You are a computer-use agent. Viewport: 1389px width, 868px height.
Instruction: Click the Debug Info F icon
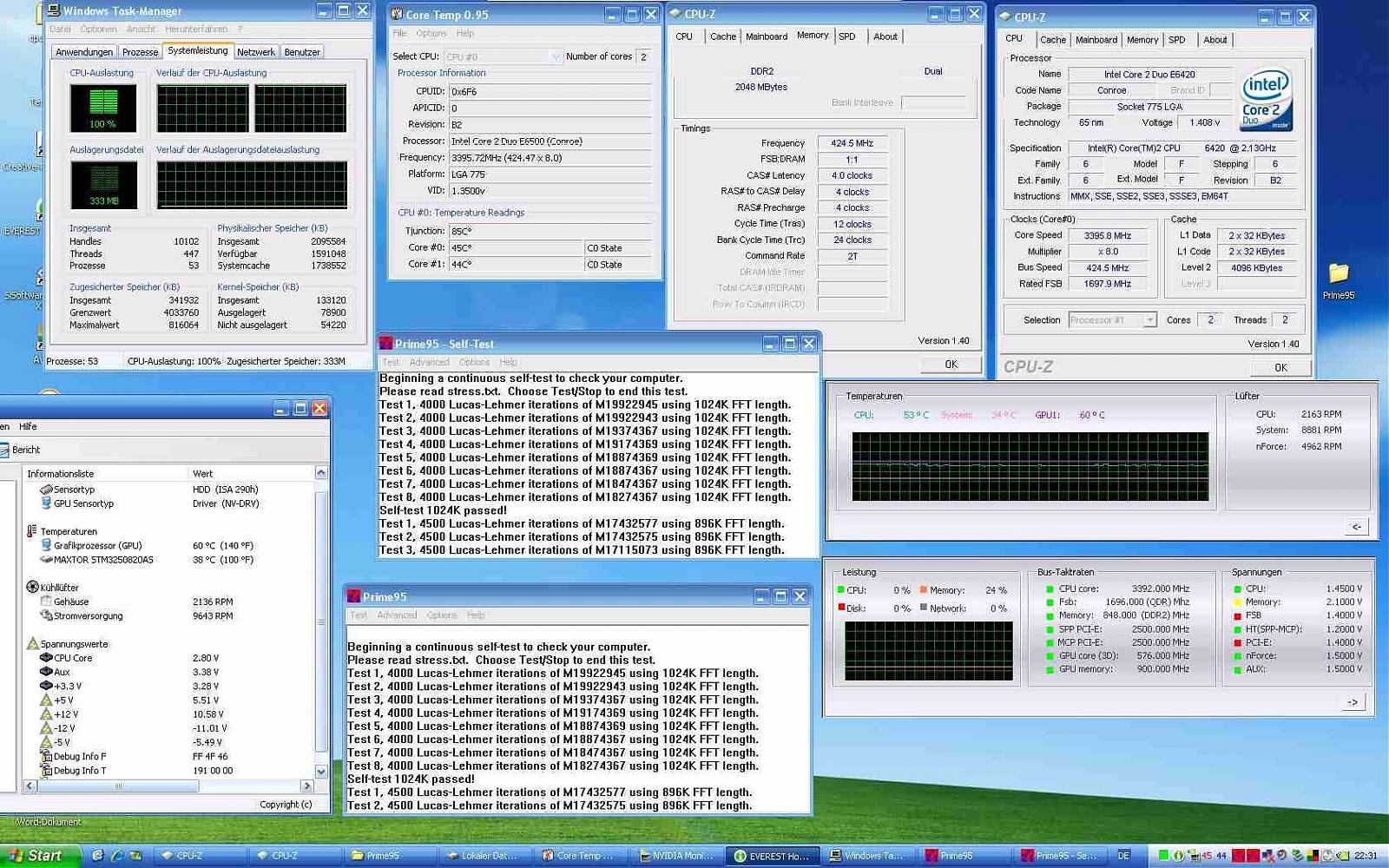click(46, 756)
